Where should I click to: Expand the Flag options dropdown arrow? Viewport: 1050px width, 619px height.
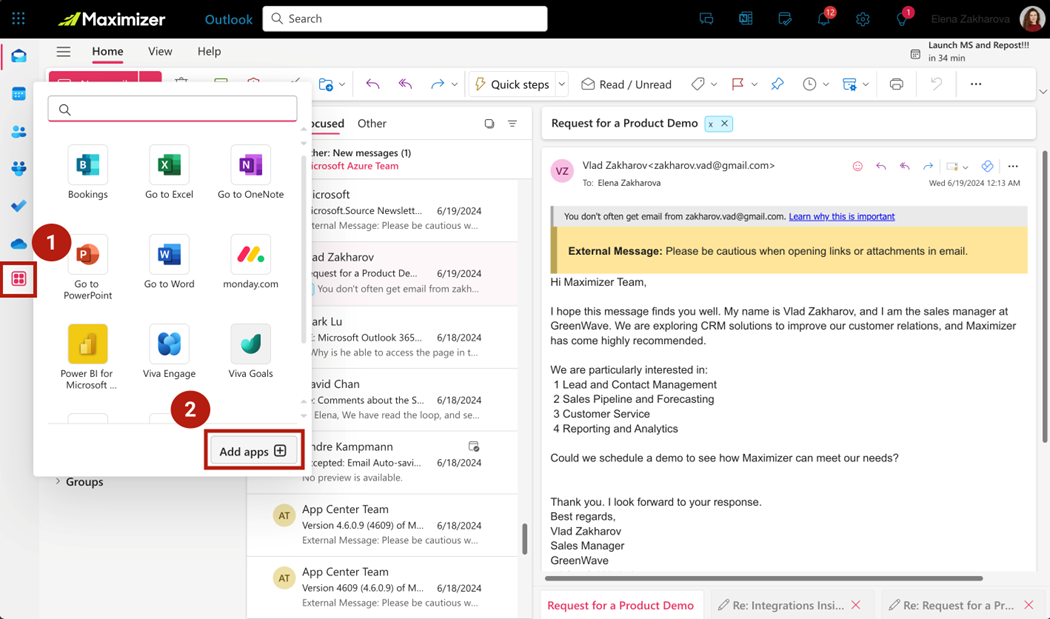[754, 84]
